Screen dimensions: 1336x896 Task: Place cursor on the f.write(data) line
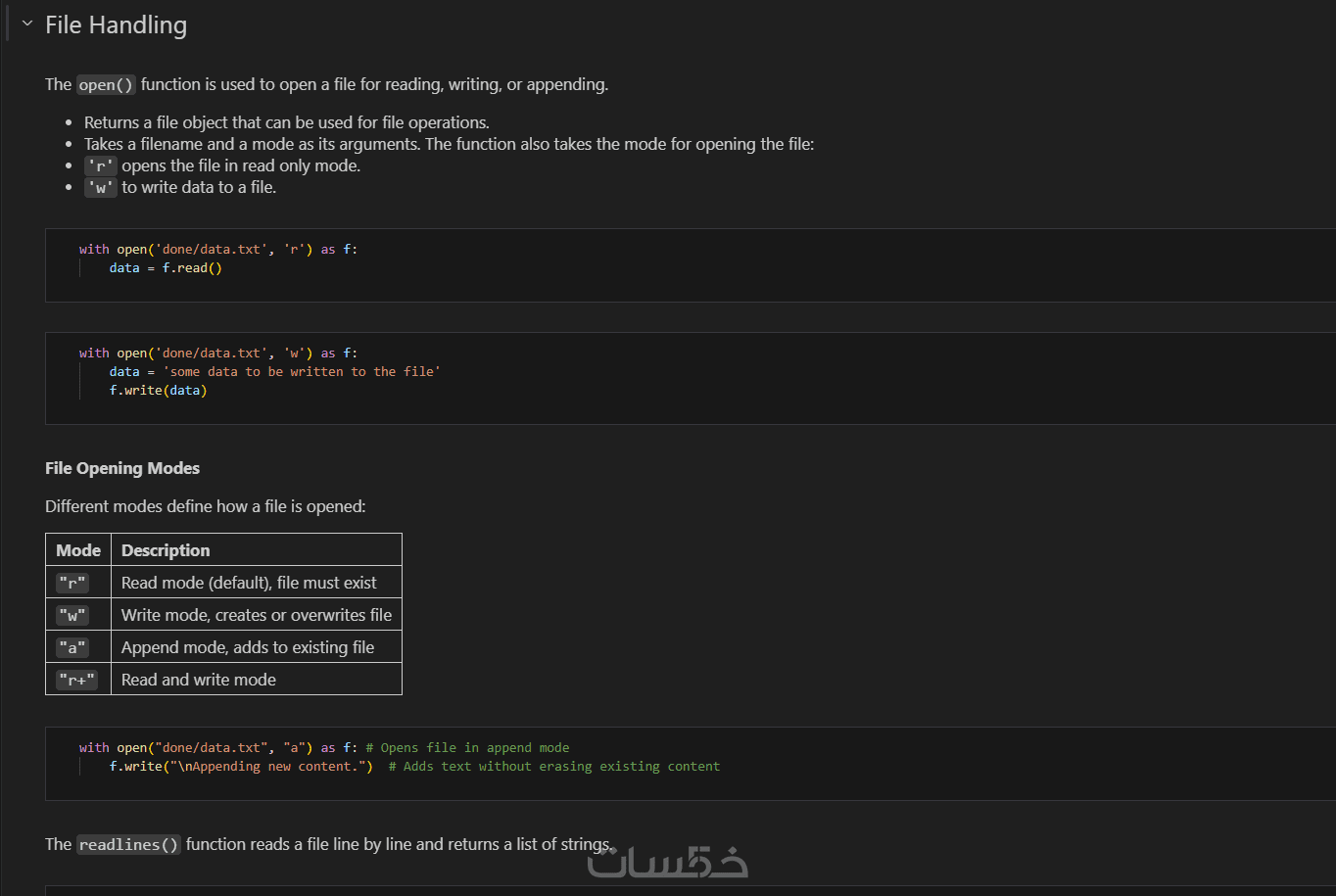[x=158, y=391]
